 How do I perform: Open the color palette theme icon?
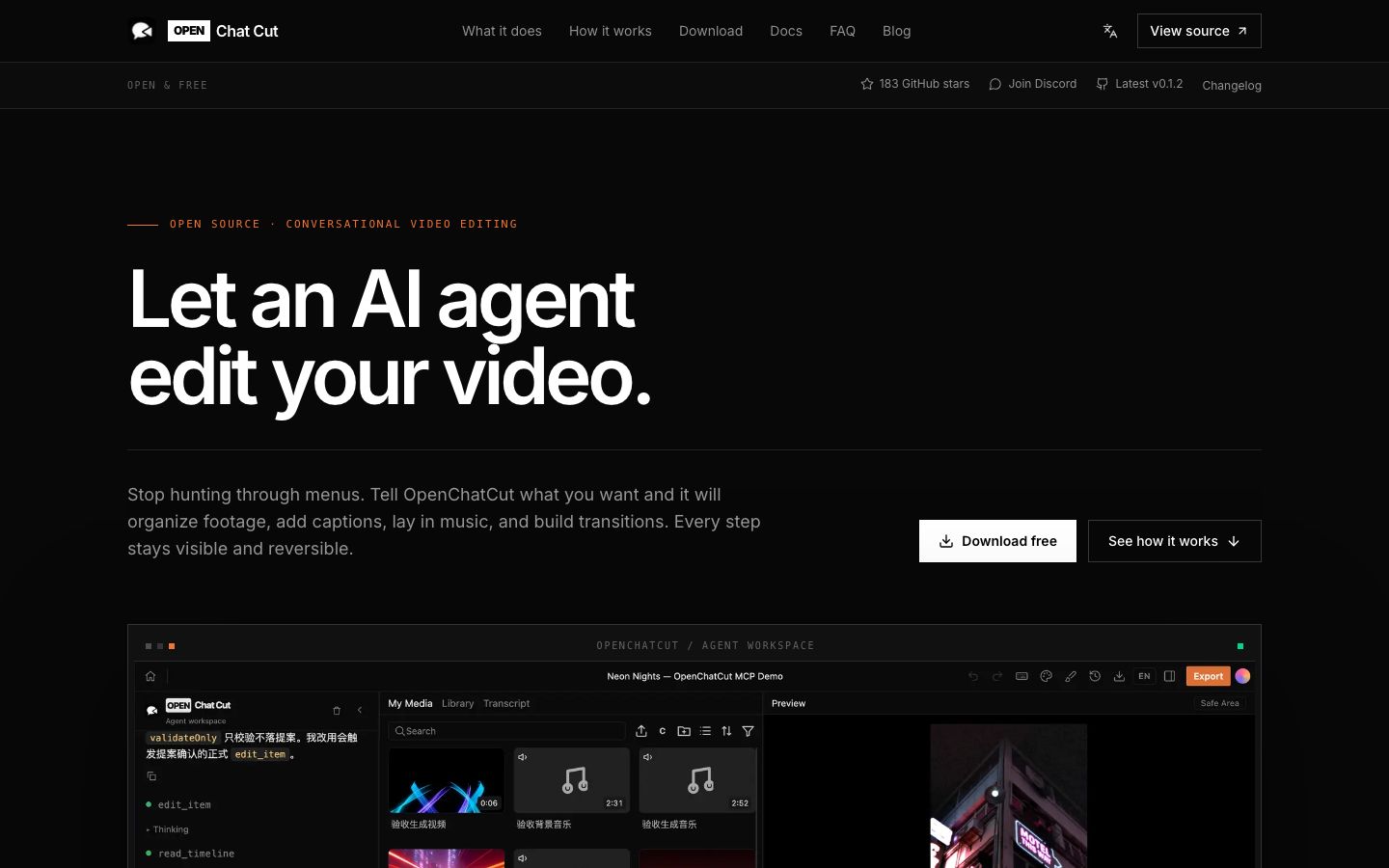point(1046,676)
